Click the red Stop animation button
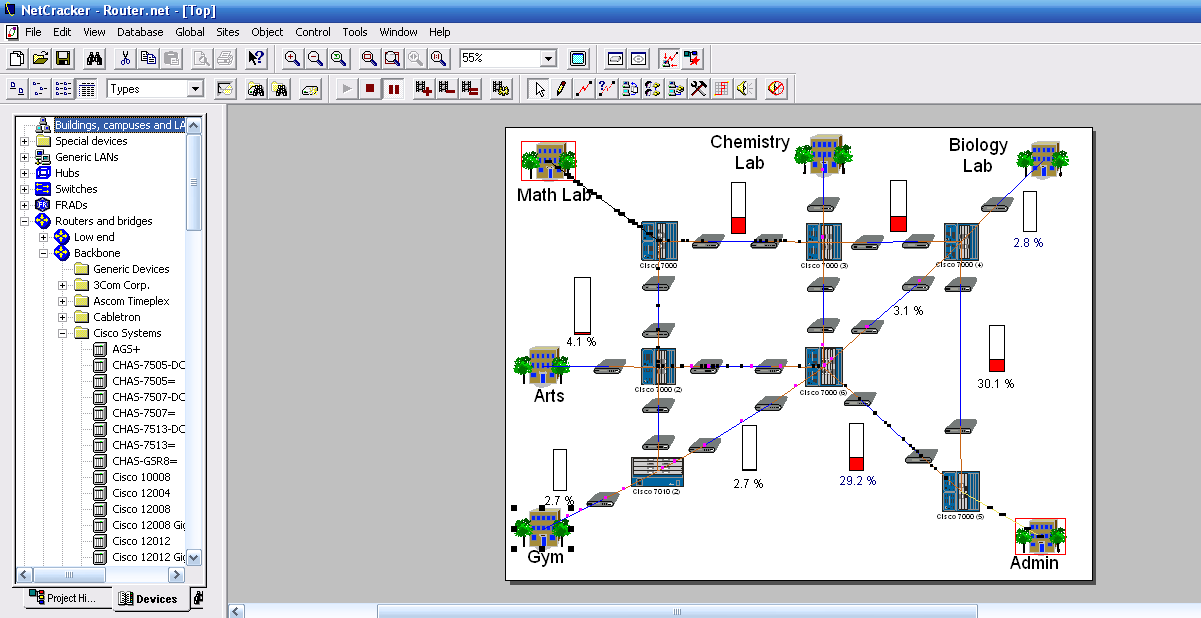The width and height of the screenshot is (1201, 618). click(x=370, y=89)
